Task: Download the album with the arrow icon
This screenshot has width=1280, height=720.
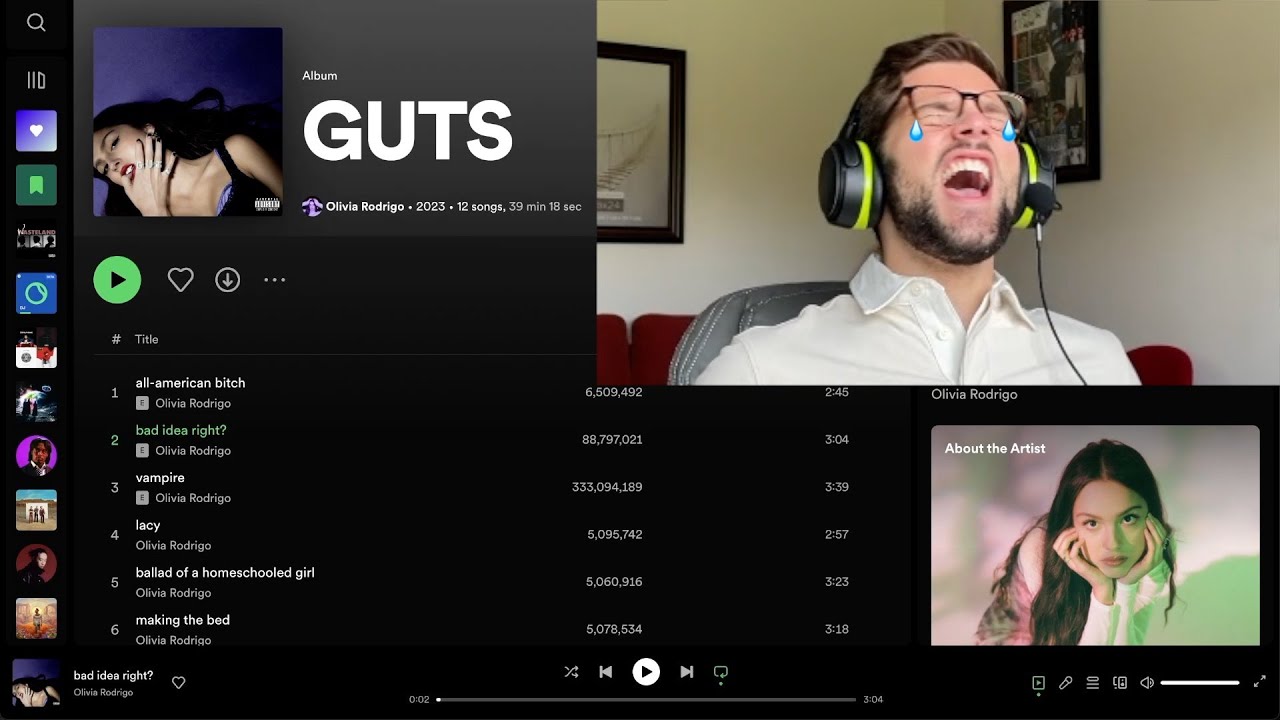Action: pos(228,280)
